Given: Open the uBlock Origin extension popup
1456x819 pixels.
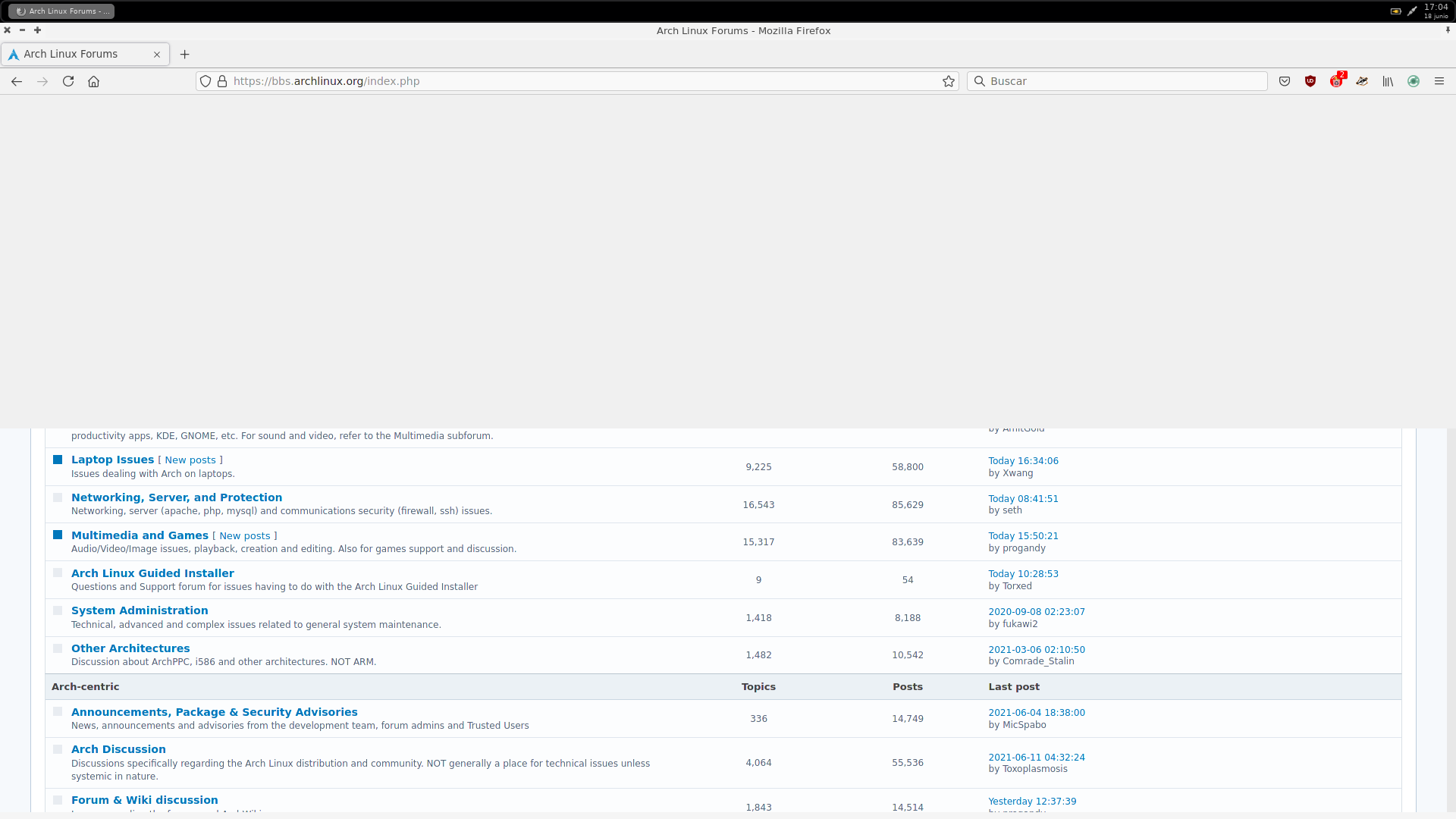Looking at the screenshot, I should click(x=1310, y=81).
